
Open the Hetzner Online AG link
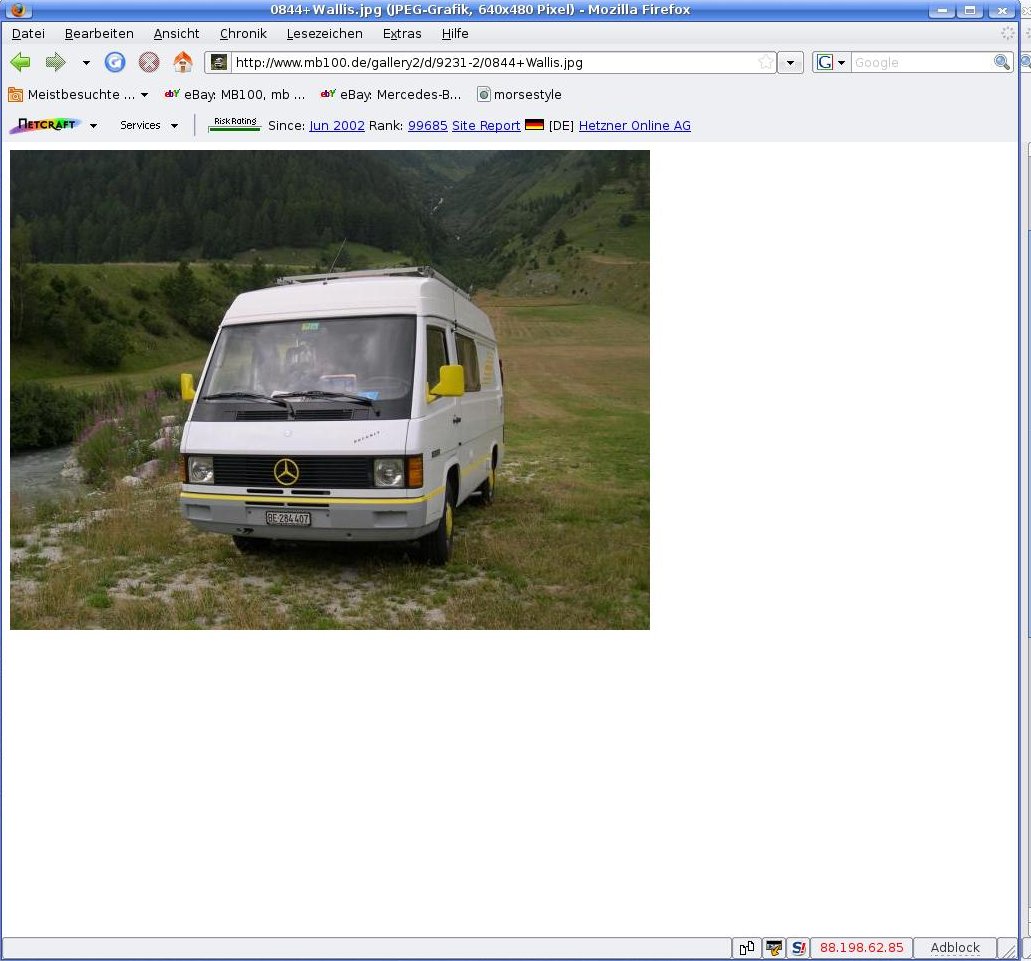(x=634, y=125)
